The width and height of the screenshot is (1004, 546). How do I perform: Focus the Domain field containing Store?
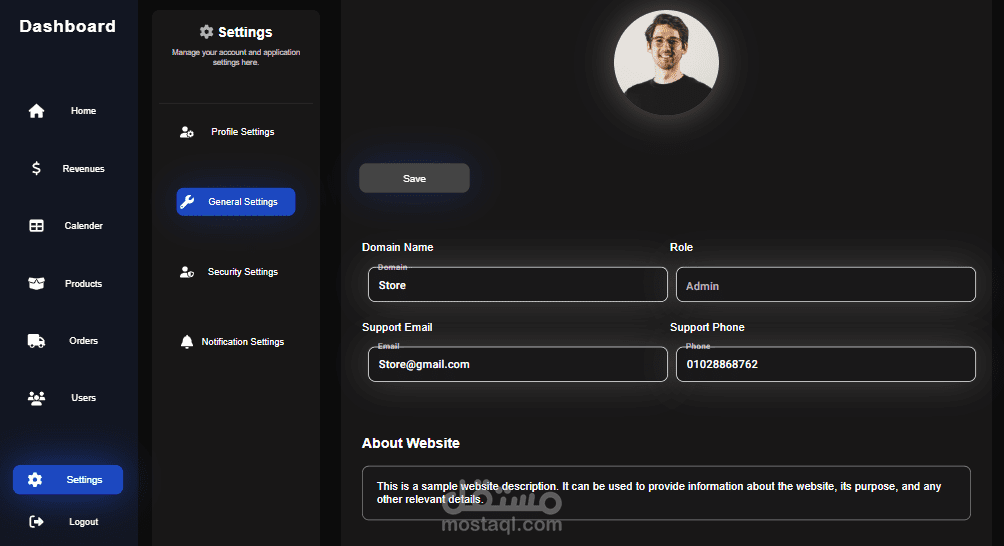pyautogui.click(x=517, y=284)
